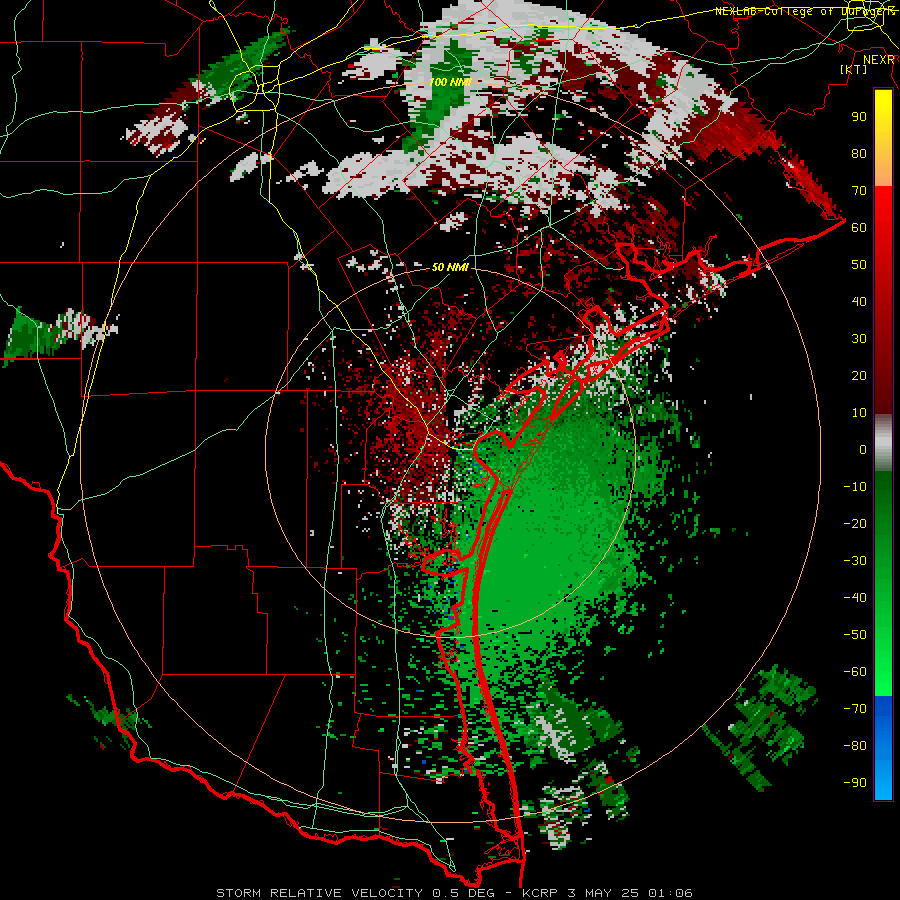The image size is (900, 900).
Task: Click the "[KT]" units label above scale
Action: [x=854, y=69]
